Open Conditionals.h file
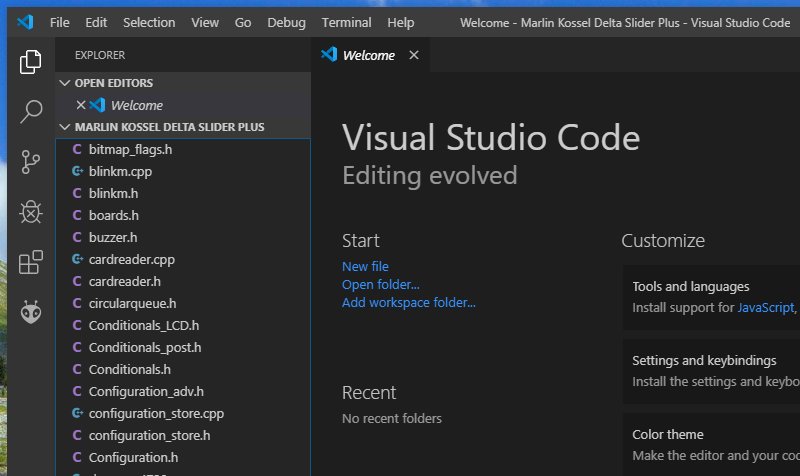The width and height of the screenshot is (800, 476). [183, 369]
